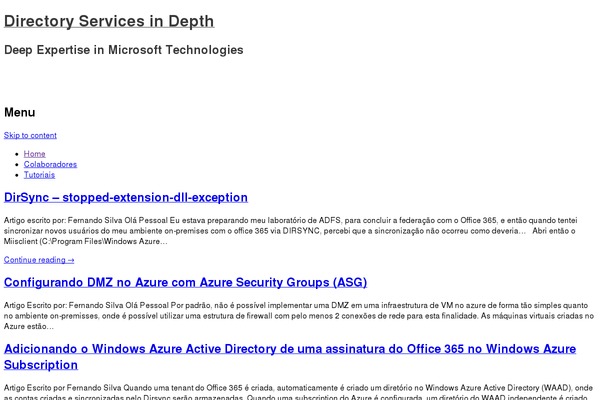
Task: Open the DirSync stopped-extension-dll-exception post
Action: (126, 197)
